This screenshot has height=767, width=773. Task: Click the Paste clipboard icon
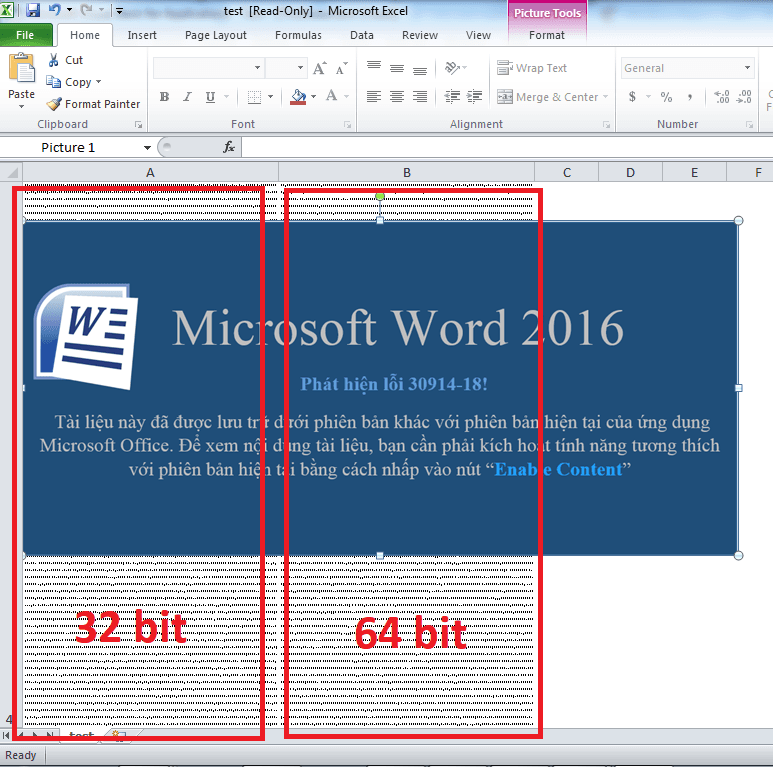[22, 68]
